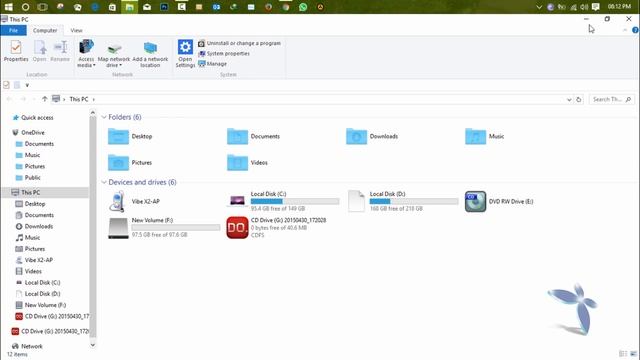Select OneDrive in the navigation pane
The width and height of the screenshot is (640, 360).
point(28,133)
